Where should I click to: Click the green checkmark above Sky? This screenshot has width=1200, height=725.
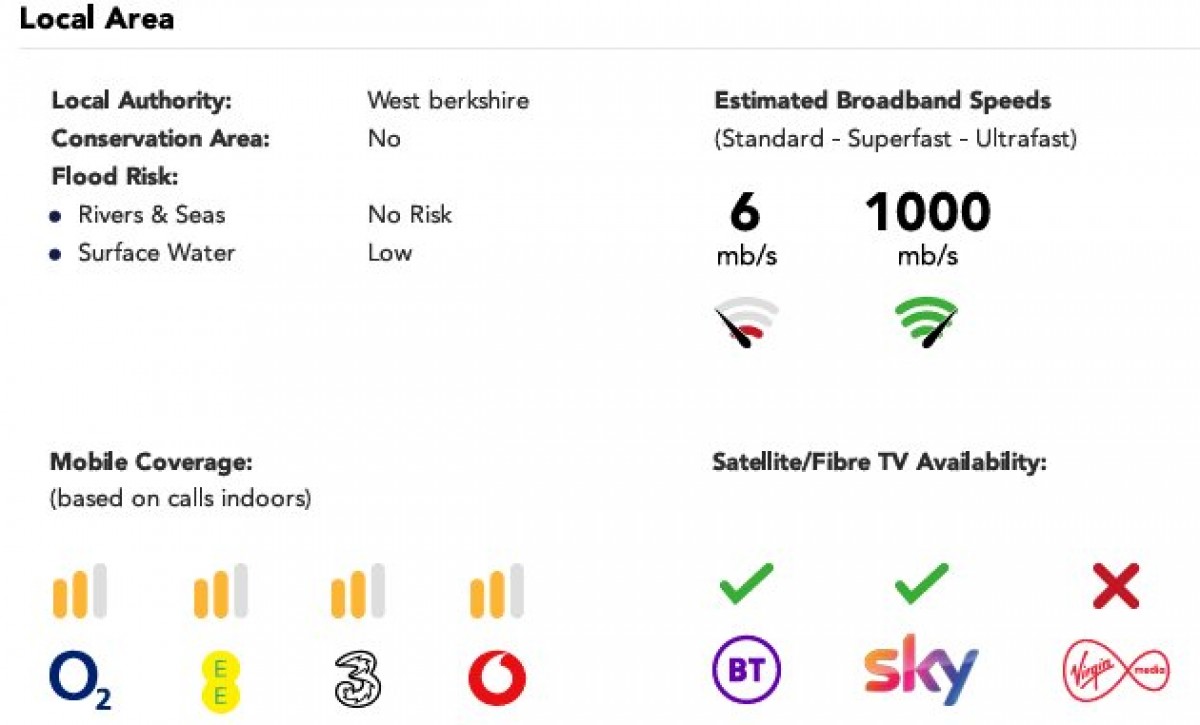(x=921, y=584)
